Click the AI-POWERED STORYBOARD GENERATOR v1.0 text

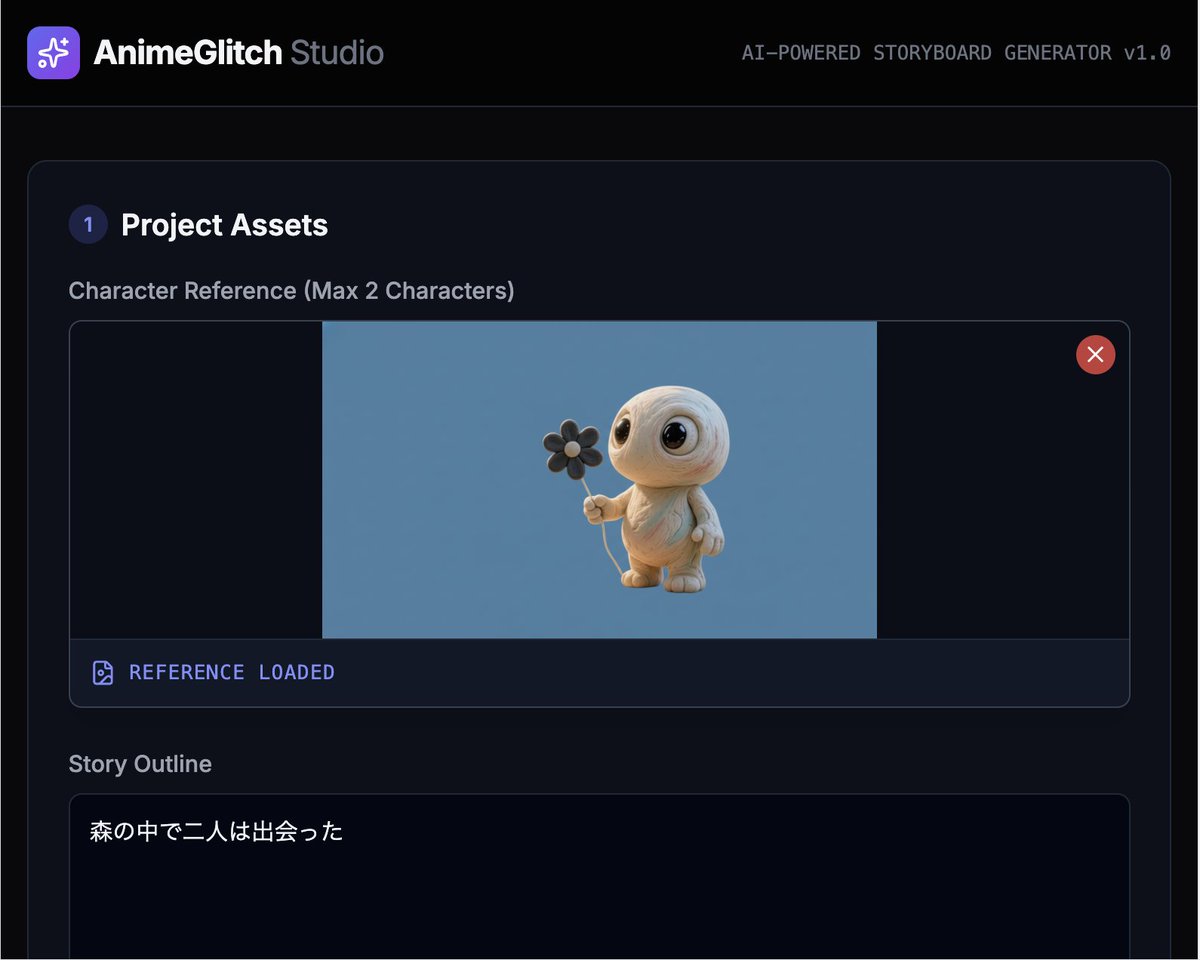[956, 53]
